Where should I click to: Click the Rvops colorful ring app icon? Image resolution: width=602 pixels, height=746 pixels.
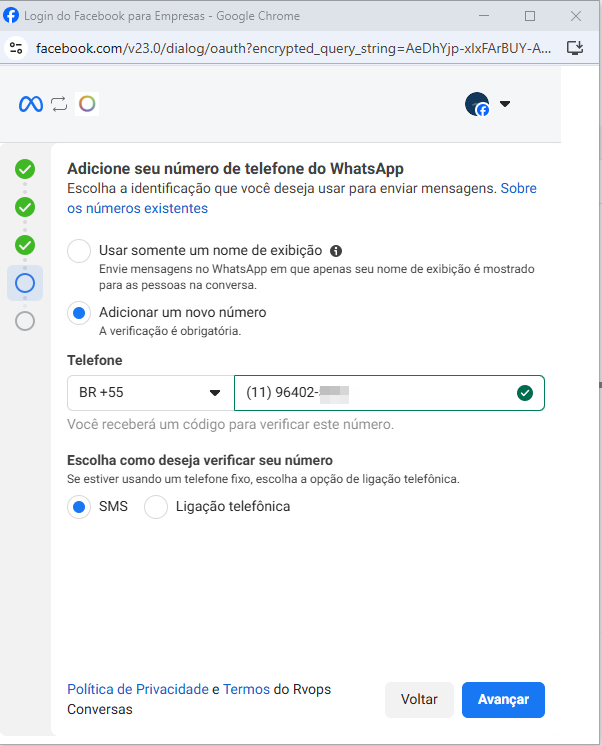[87, 104]
